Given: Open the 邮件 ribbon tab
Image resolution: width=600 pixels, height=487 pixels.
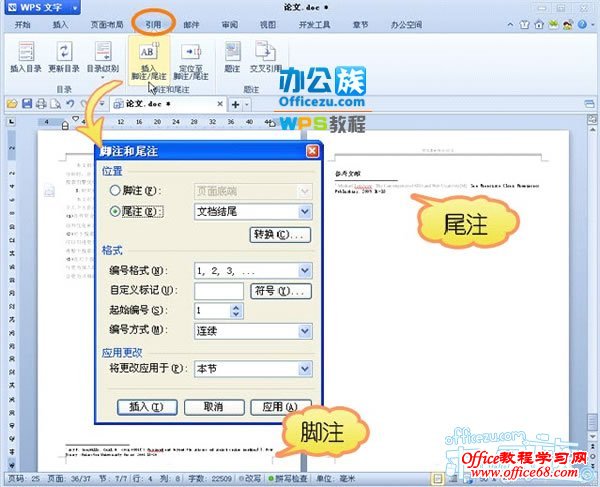Looking at the screenshot, I should pos(191,24).
